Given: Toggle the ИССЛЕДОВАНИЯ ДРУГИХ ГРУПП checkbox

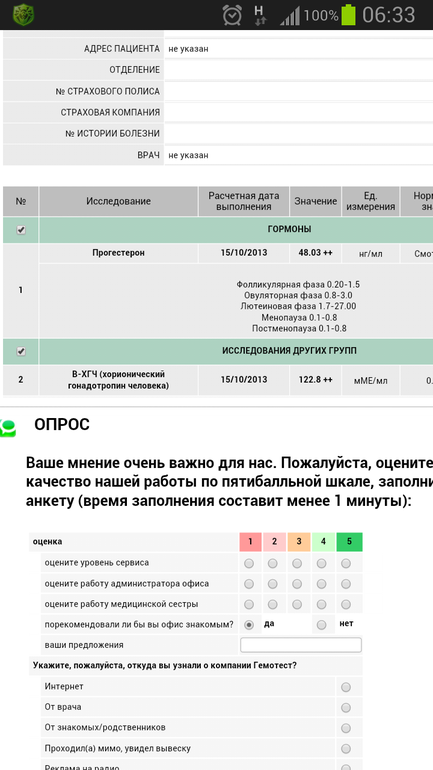Looking at the screenshot, I should 21,352.
